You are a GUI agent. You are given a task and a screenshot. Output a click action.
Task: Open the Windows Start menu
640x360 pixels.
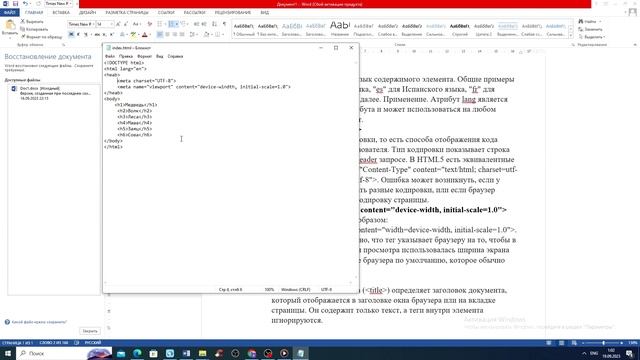(8, 353)
